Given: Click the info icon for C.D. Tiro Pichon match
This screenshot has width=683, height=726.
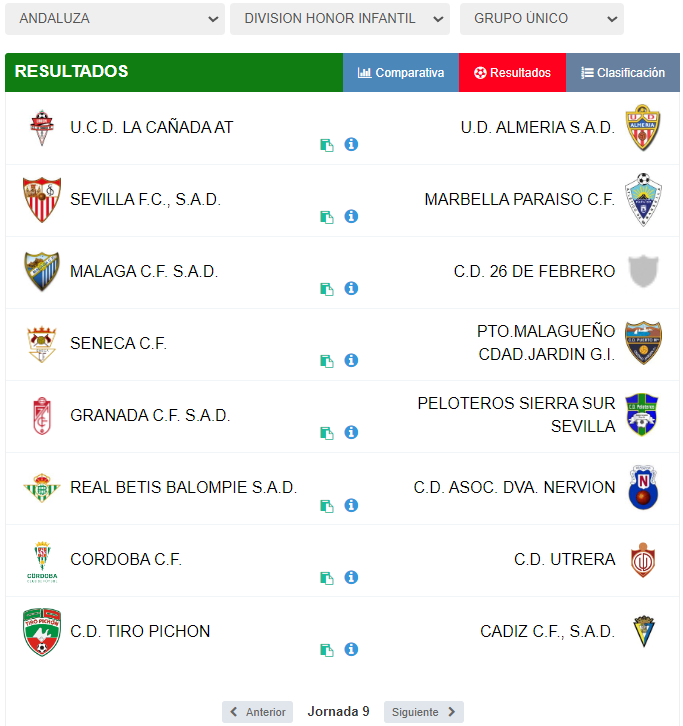Looking at the screenshot, I should [351, 649].
